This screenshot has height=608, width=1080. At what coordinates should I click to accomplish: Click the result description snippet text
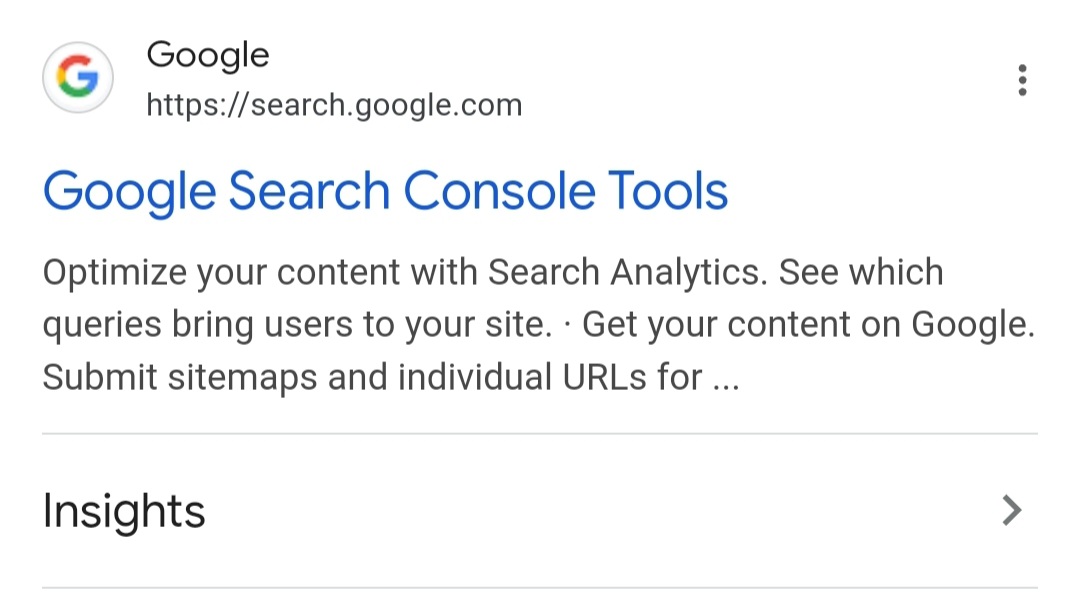click(539, 324)
